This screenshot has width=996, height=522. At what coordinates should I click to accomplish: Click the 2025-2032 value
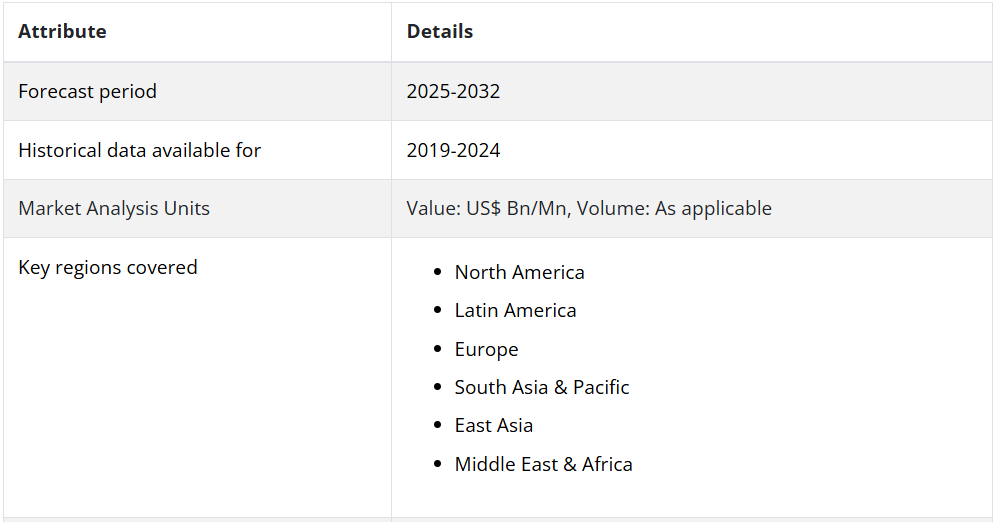coord(453,91)
